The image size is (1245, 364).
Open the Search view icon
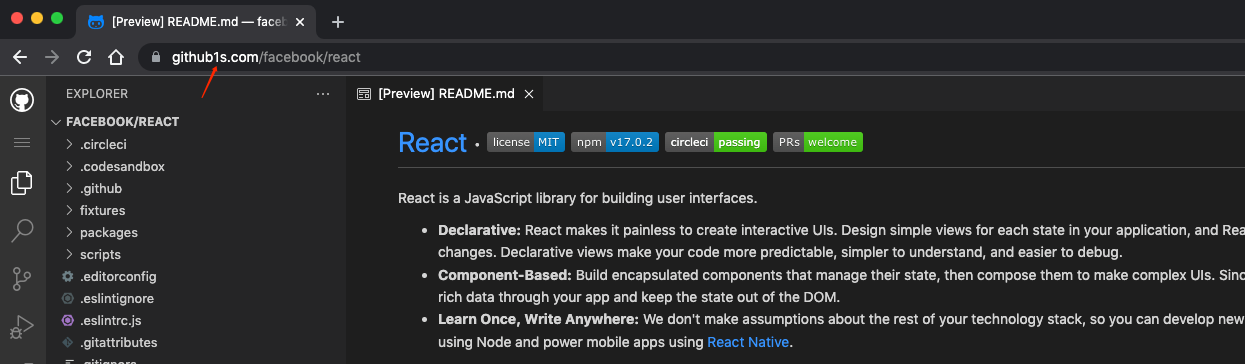click(x=22, y=231)
